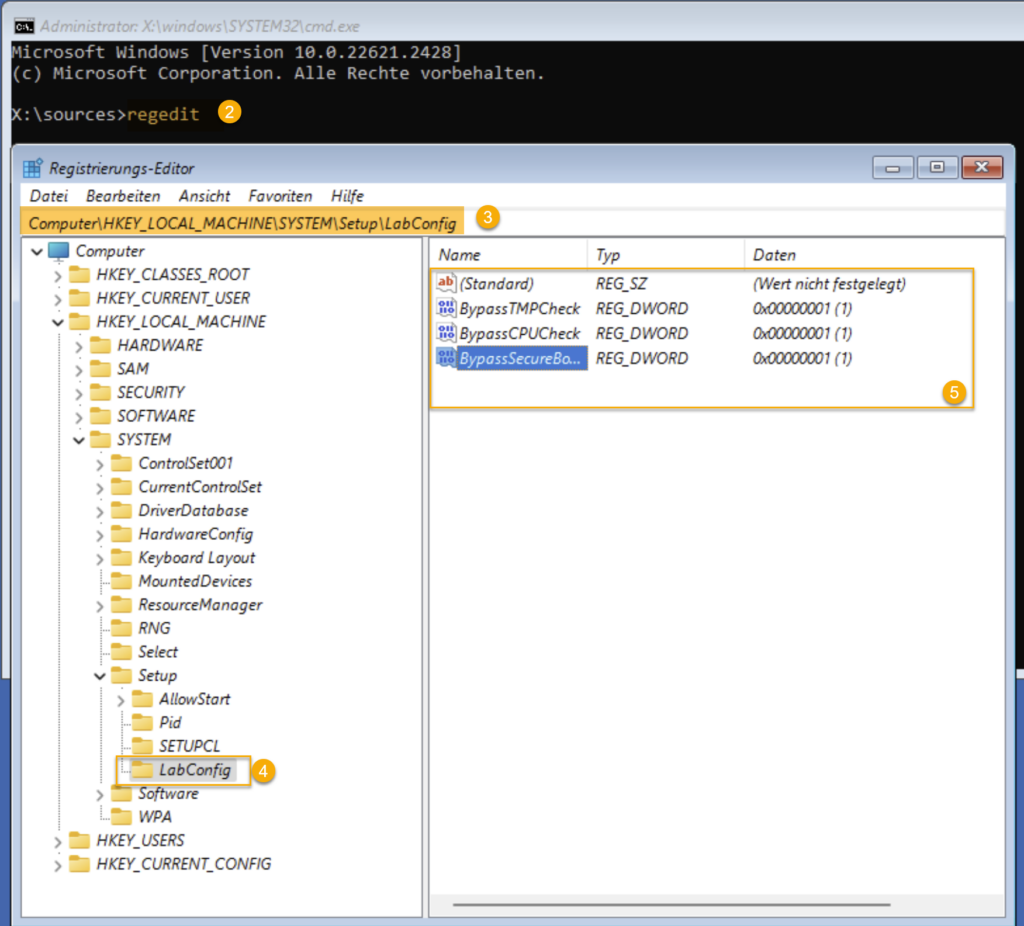Viewport: 1024px width, 926px height.
Task: Collapse the HKEY_LOCAL_MACHINE tree node
Action: tap(58, 322)
